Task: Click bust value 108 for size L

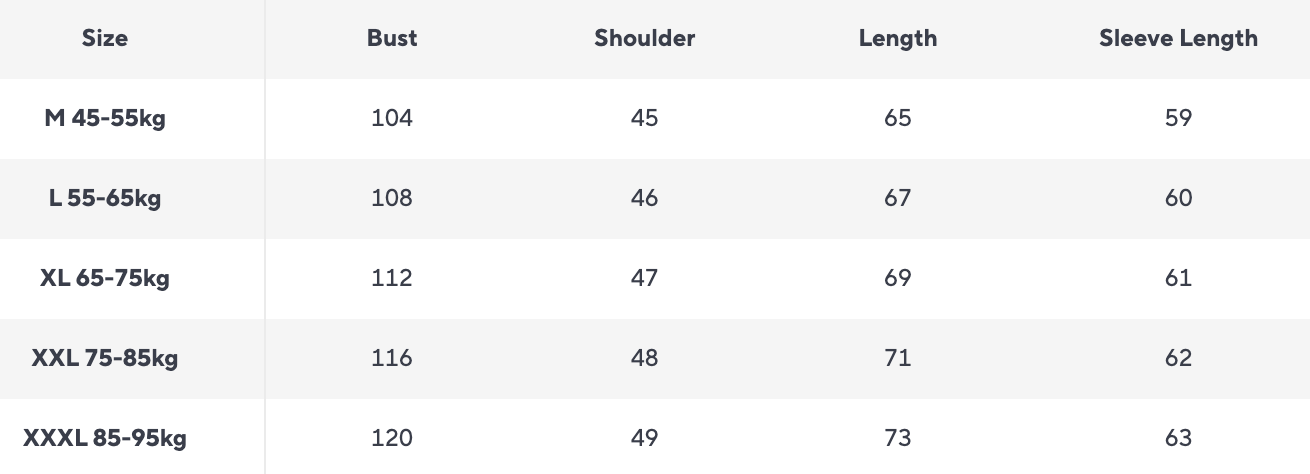Action: coord(392,198)
